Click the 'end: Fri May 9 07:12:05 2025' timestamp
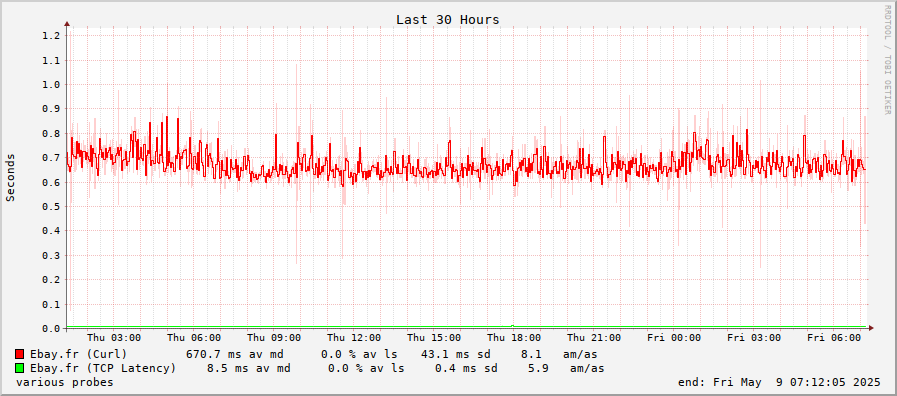Viewport: 897px width, 396px height. pyautogui.click(x=779, y=382)
